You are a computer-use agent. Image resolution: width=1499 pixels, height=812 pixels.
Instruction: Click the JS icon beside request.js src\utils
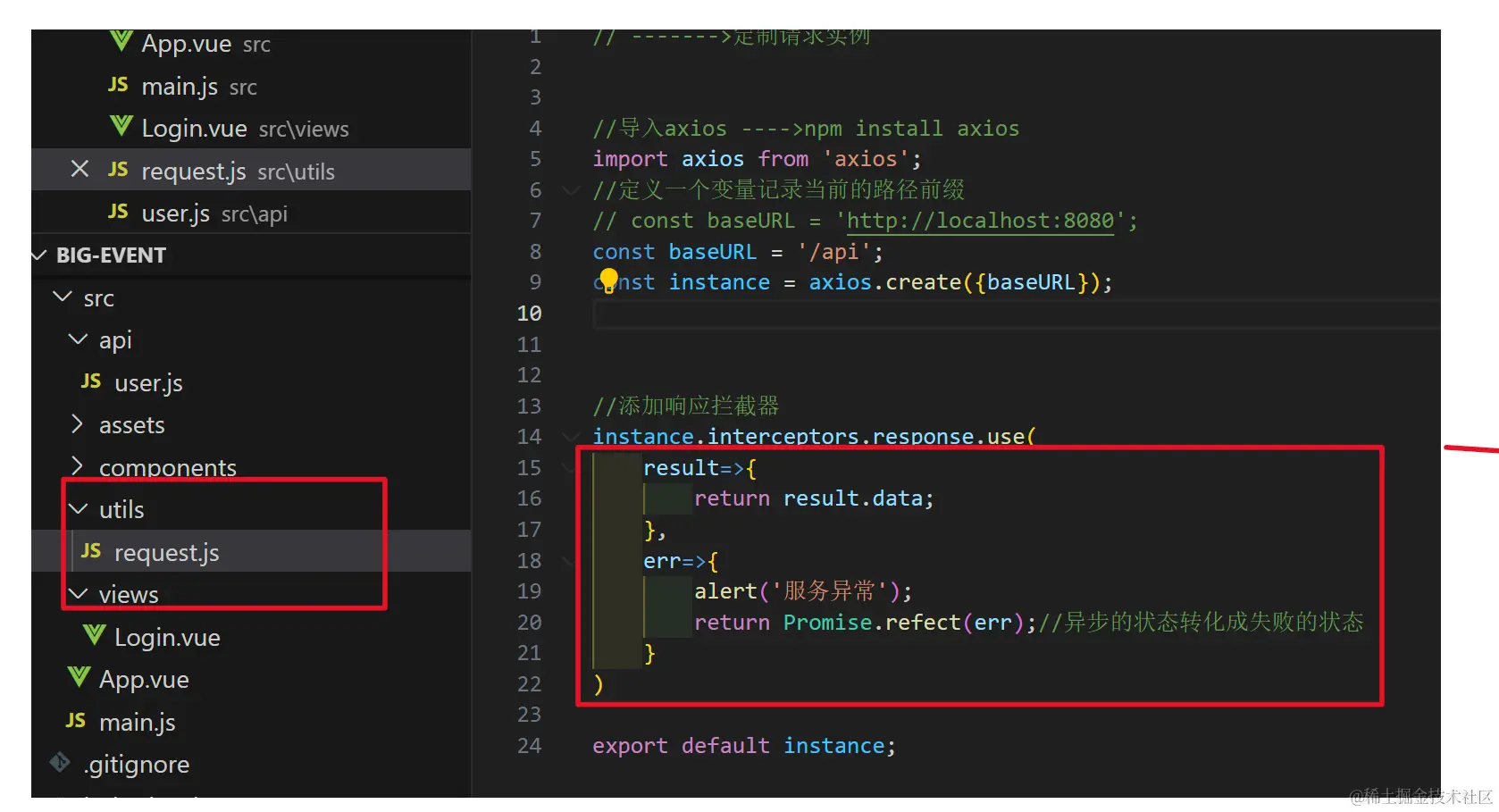(118, 170)
